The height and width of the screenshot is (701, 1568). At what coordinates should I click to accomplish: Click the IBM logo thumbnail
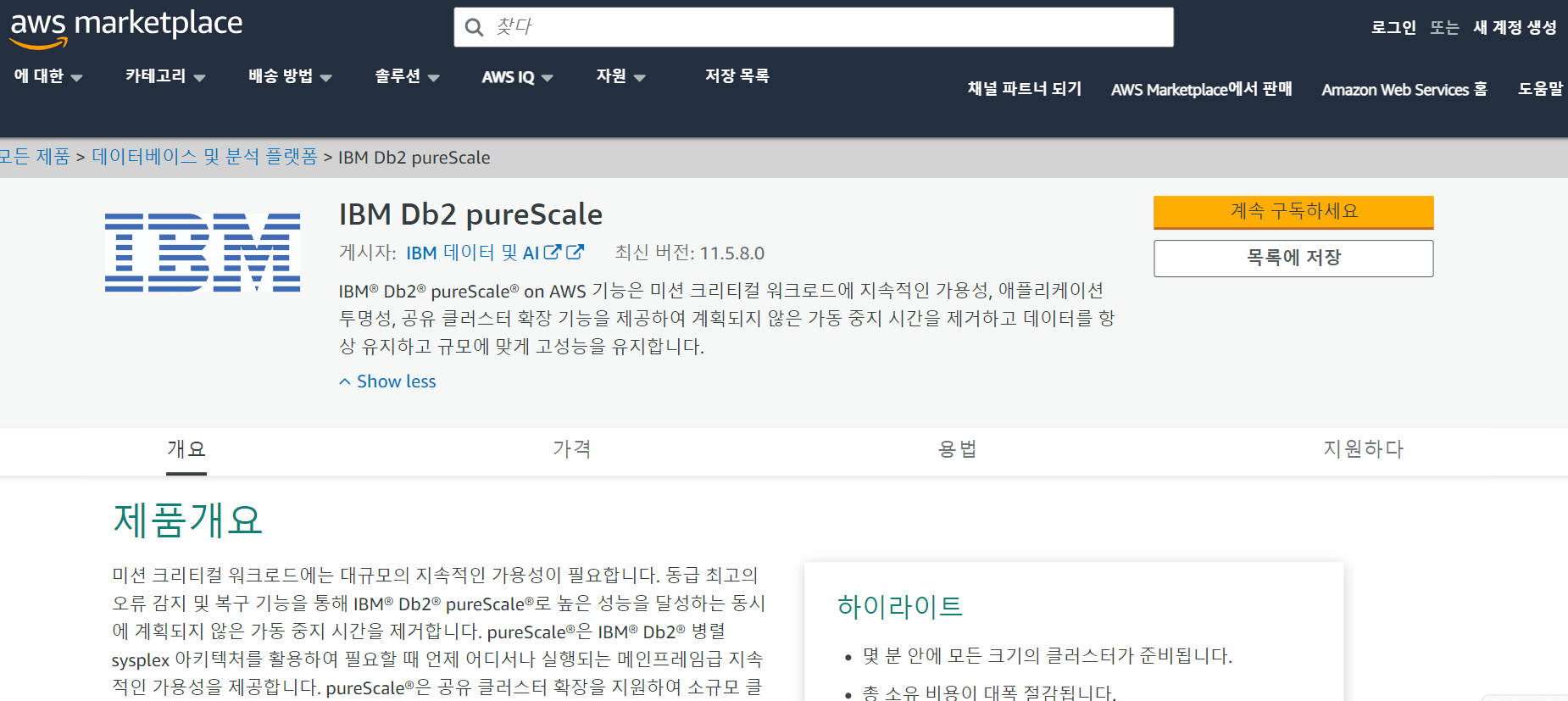(x=203, y=253)
